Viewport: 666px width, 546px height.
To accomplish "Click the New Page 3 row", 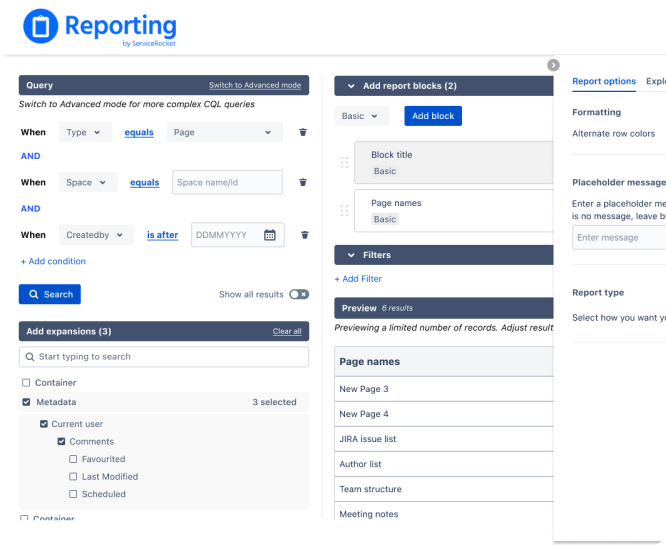I will click(x=444, y=389).
